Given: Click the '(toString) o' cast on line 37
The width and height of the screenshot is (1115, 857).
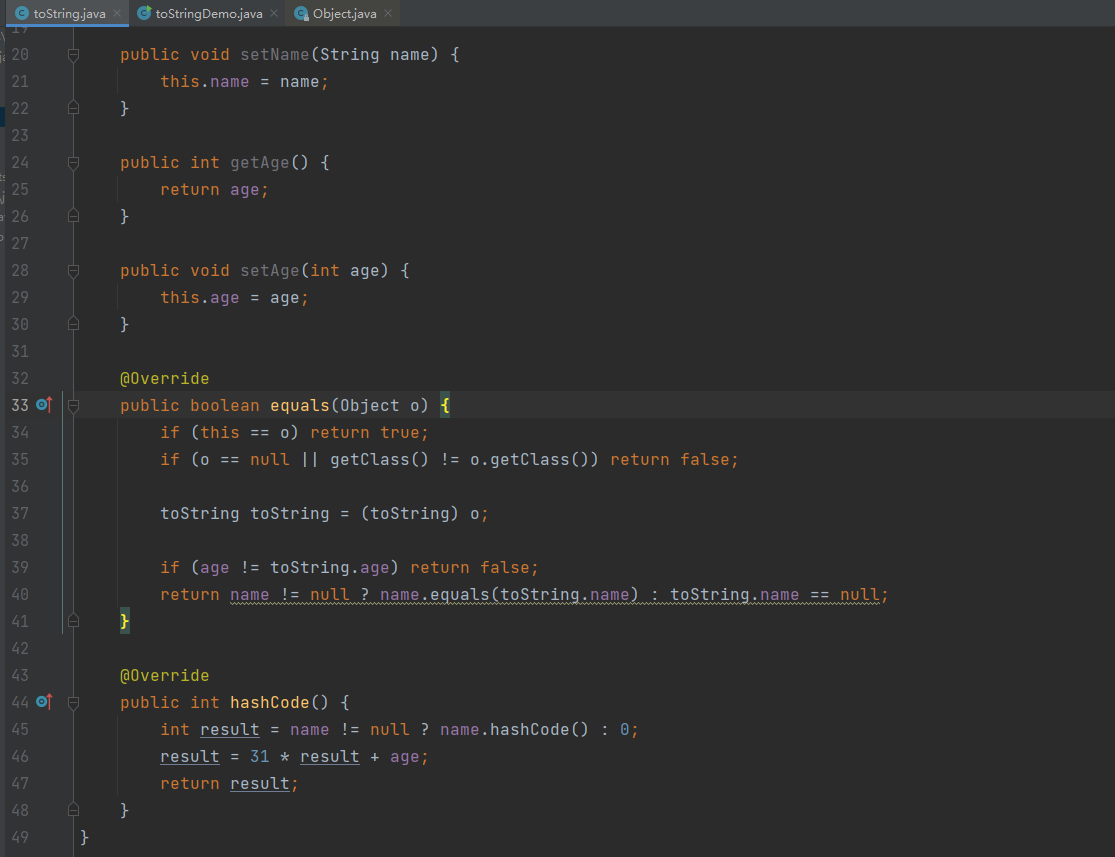Looking at the screenshot, I should coord(420,513).
